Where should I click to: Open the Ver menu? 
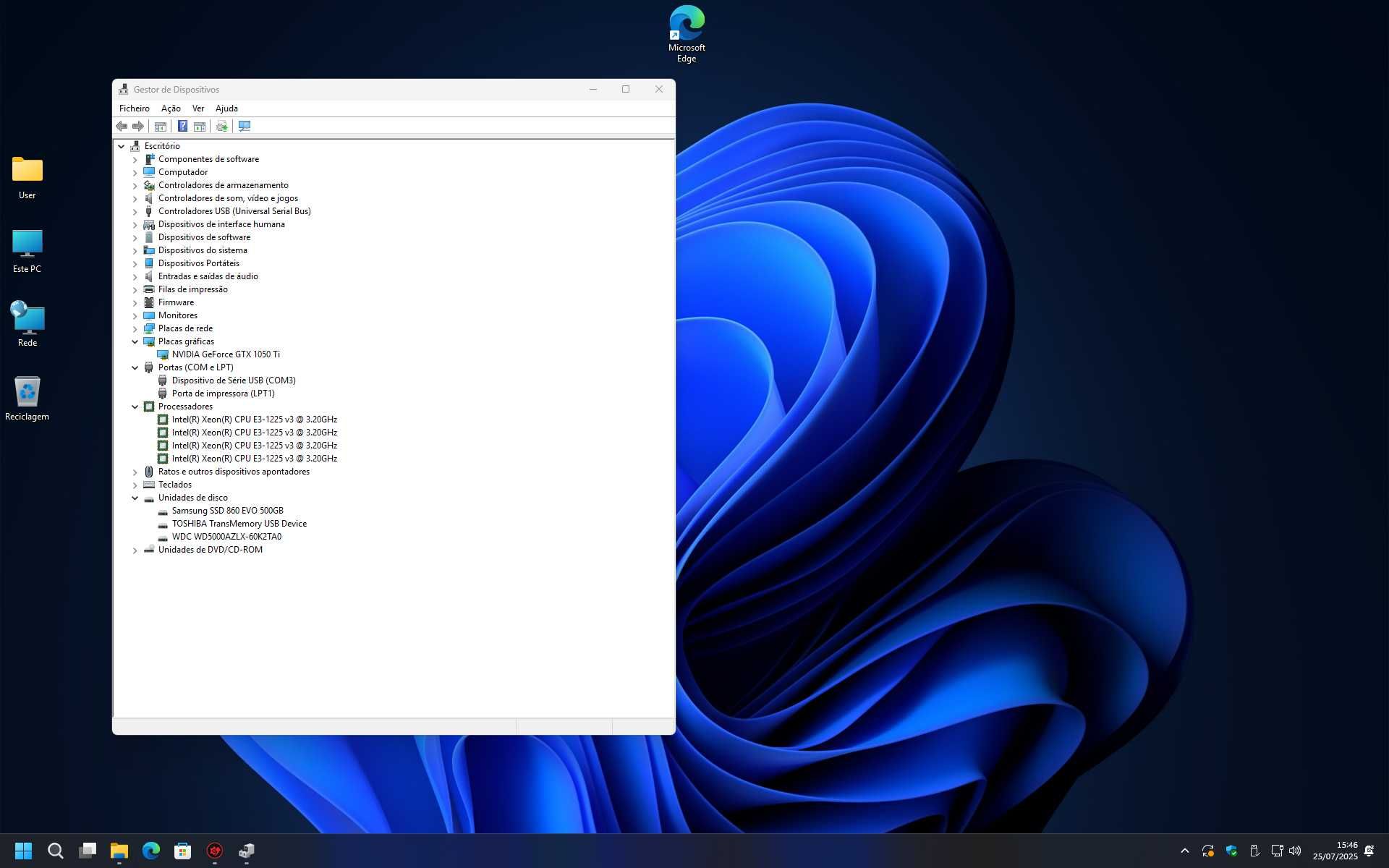tap(198, 109)
